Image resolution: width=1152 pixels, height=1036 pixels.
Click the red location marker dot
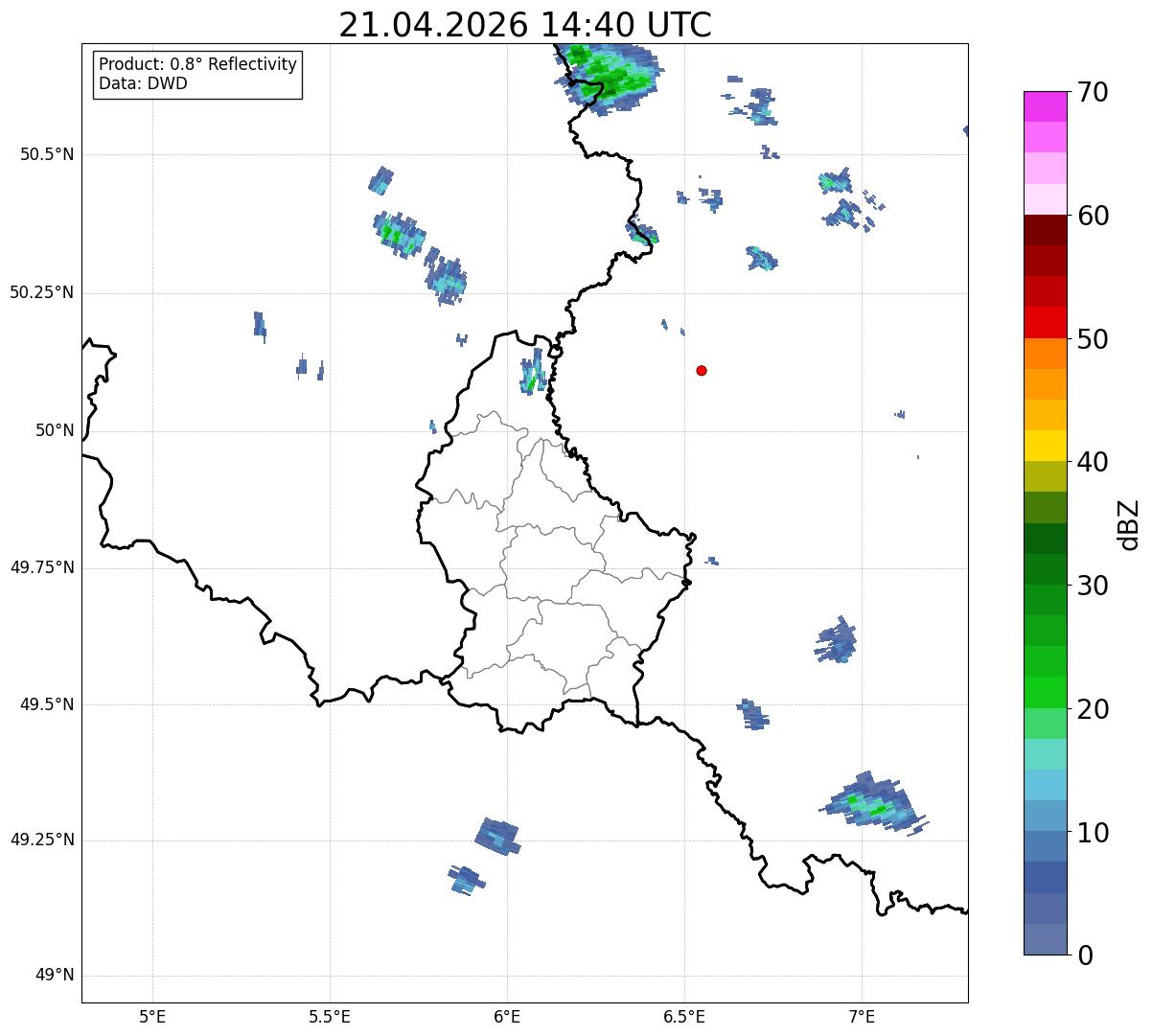pyautogui.click(x=702, y=370)
